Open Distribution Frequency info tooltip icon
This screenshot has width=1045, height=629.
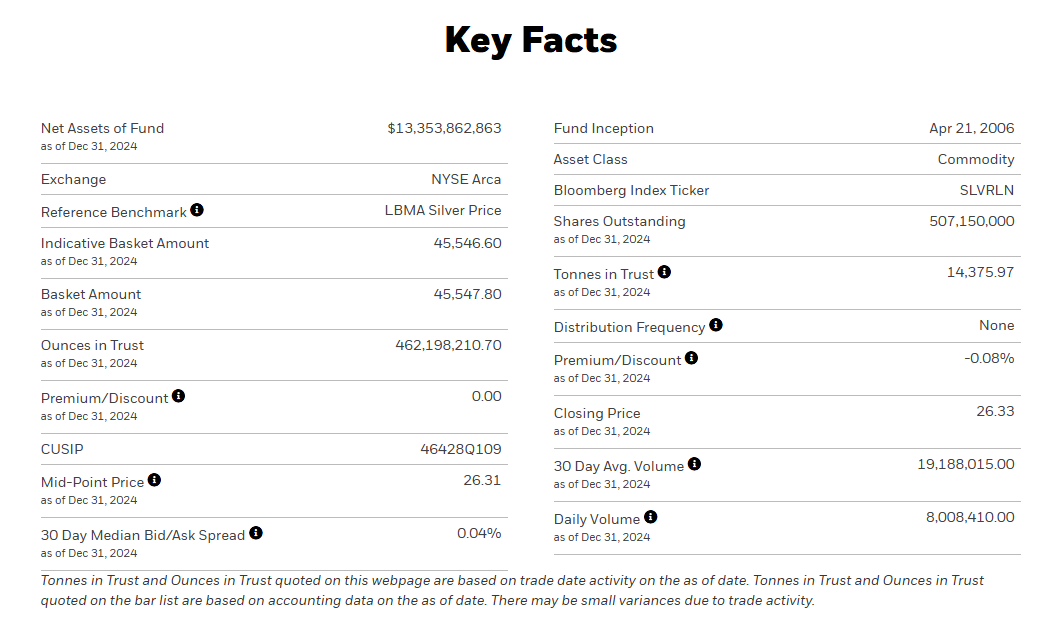click(x=715, y=325)
